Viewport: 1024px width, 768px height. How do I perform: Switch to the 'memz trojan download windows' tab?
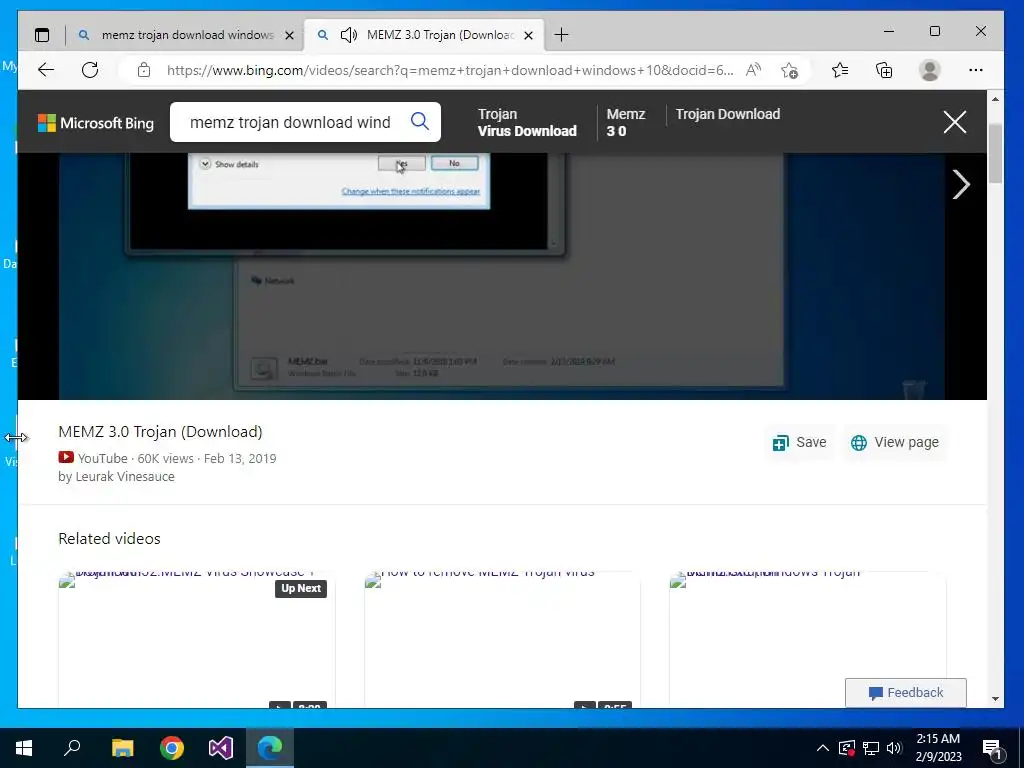coord(187,35)
